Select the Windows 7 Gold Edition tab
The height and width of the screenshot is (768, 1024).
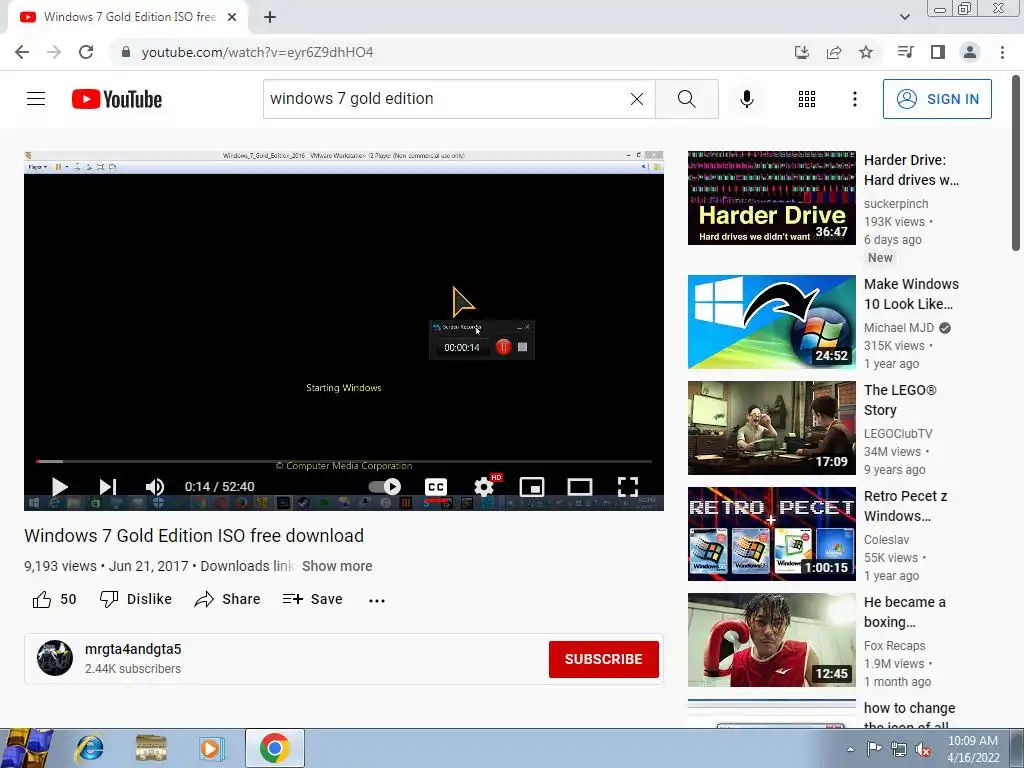tap(129, 17)
